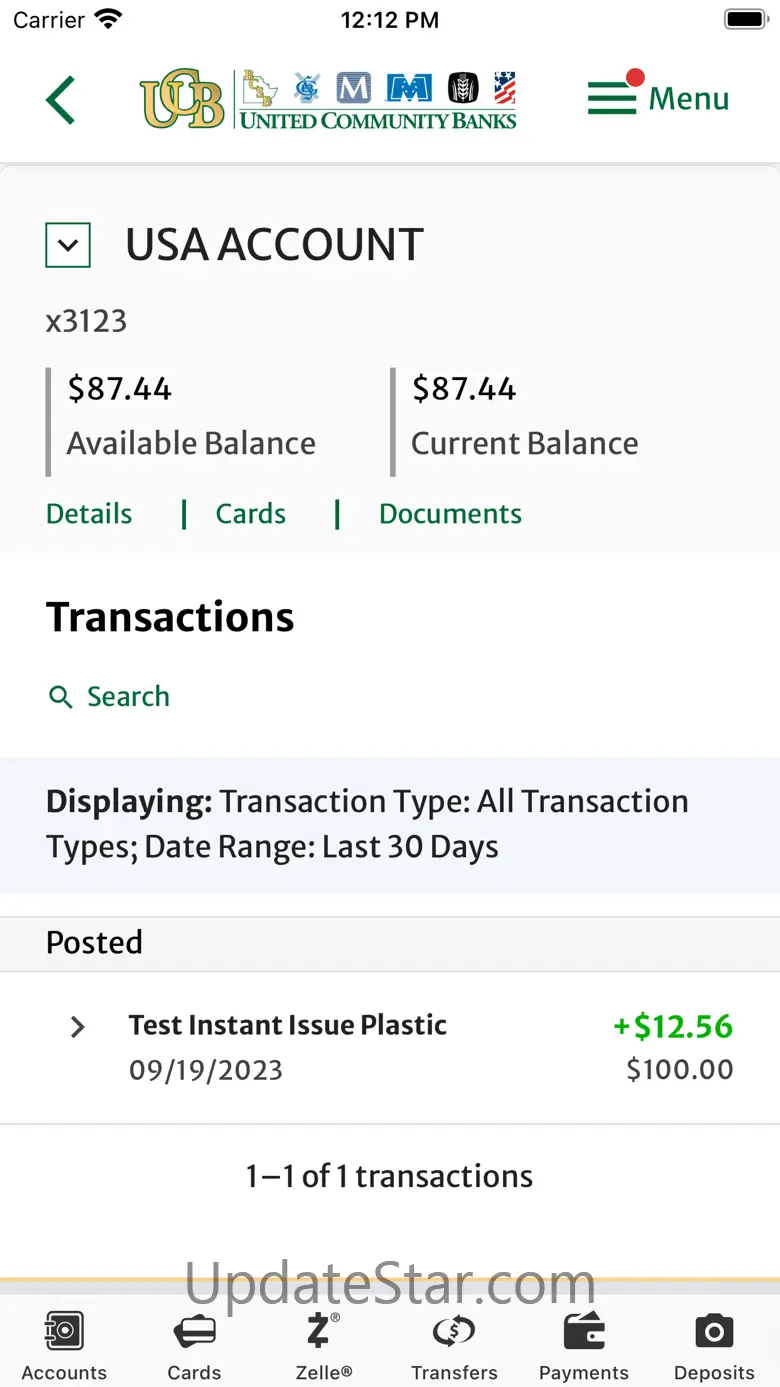Image resolution: width=780 pixels, height=1387 pixels.
Task: Open the Details link
Action: click(x=89, y=514)
